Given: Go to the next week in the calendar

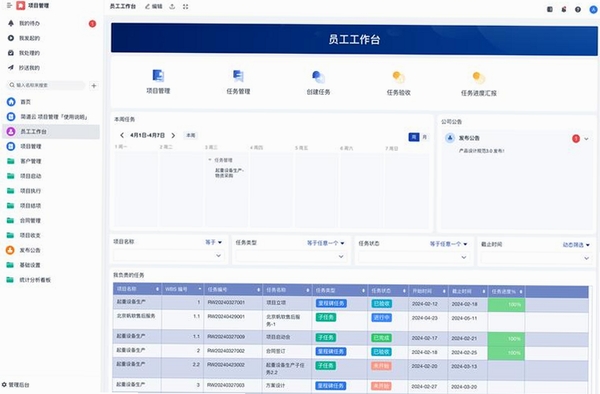Looking at the screenshot, I should coord(173,135).
